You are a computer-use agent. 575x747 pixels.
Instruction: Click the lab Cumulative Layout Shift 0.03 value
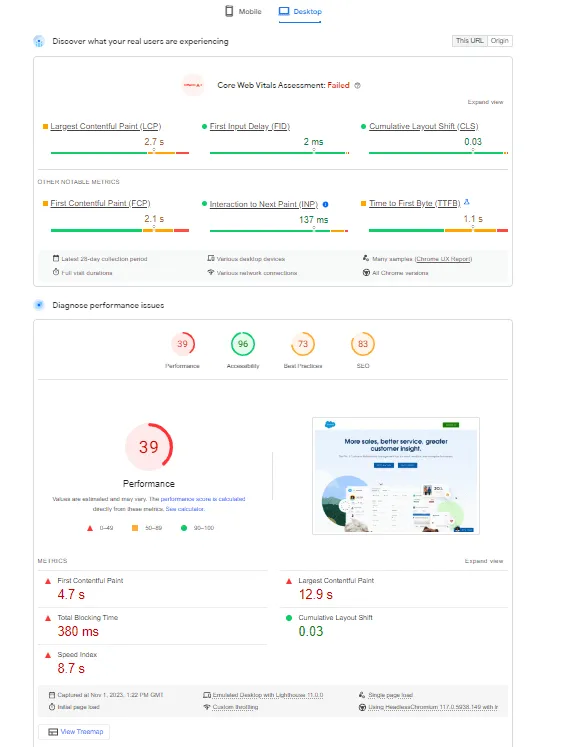click(x=311, y=632)
